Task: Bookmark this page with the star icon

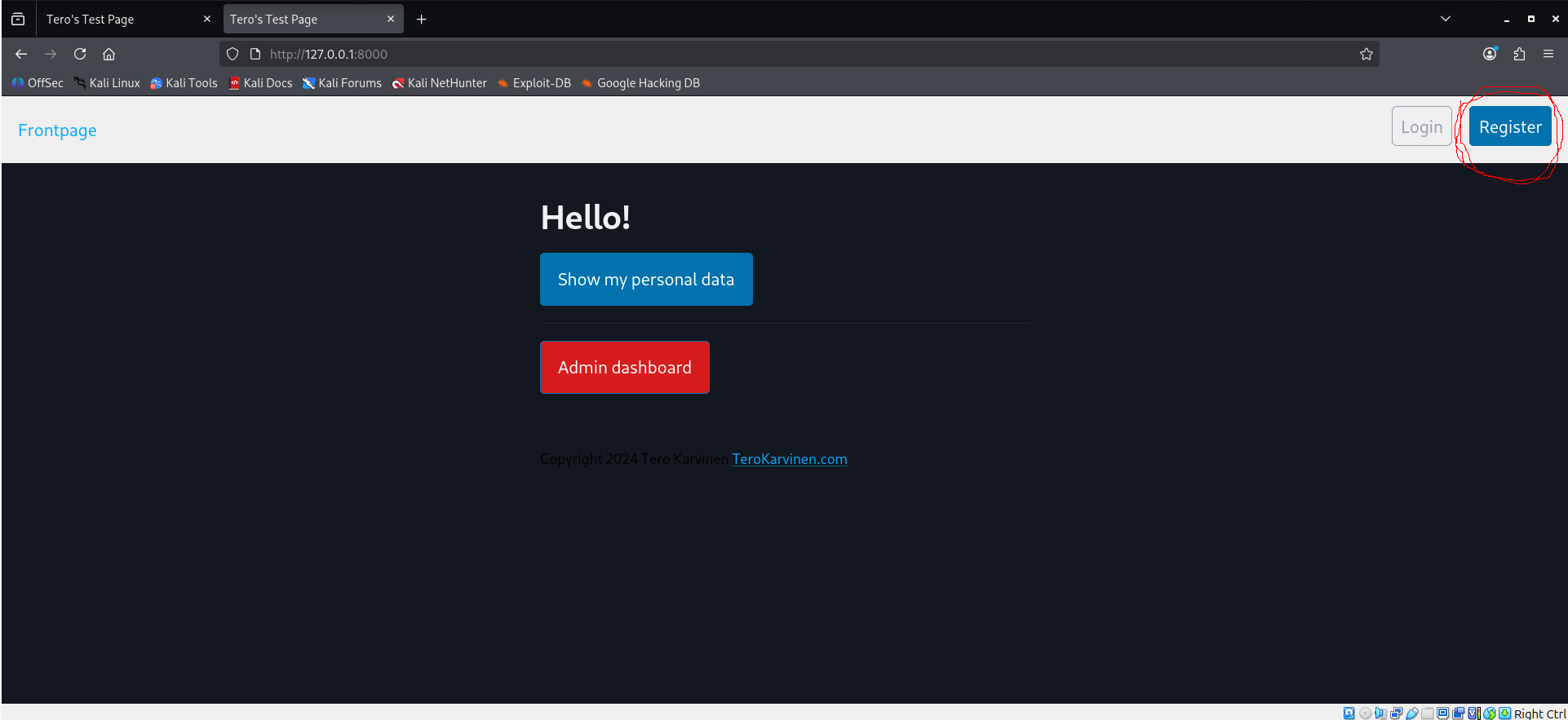Action: [x=1366, y=54]
